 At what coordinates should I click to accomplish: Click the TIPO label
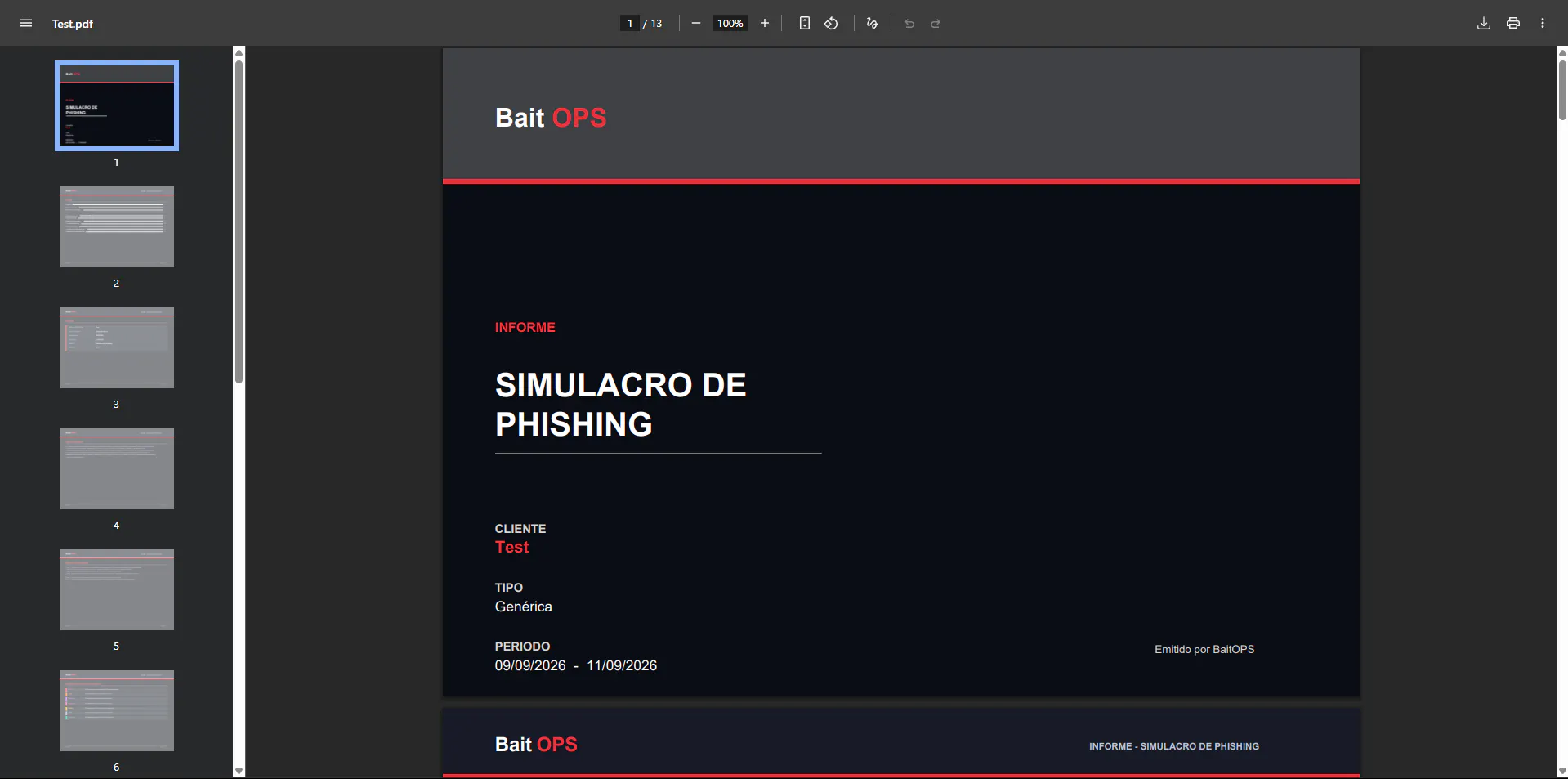pos(508,588)
